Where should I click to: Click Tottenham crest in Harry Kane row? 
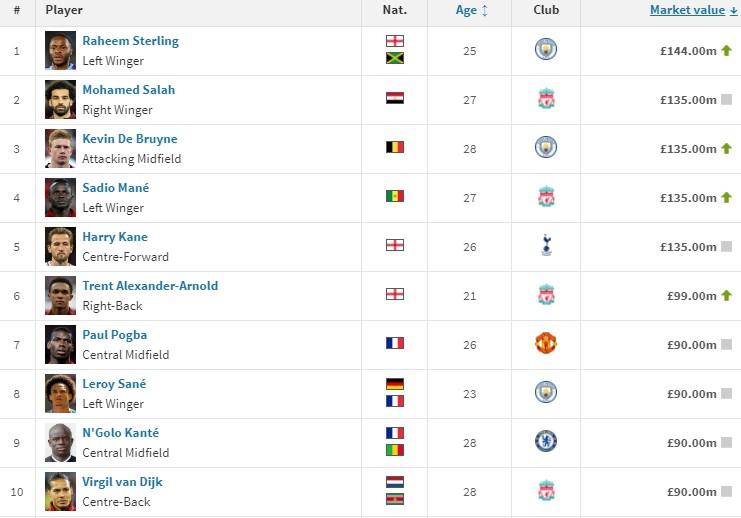point(546,245)
